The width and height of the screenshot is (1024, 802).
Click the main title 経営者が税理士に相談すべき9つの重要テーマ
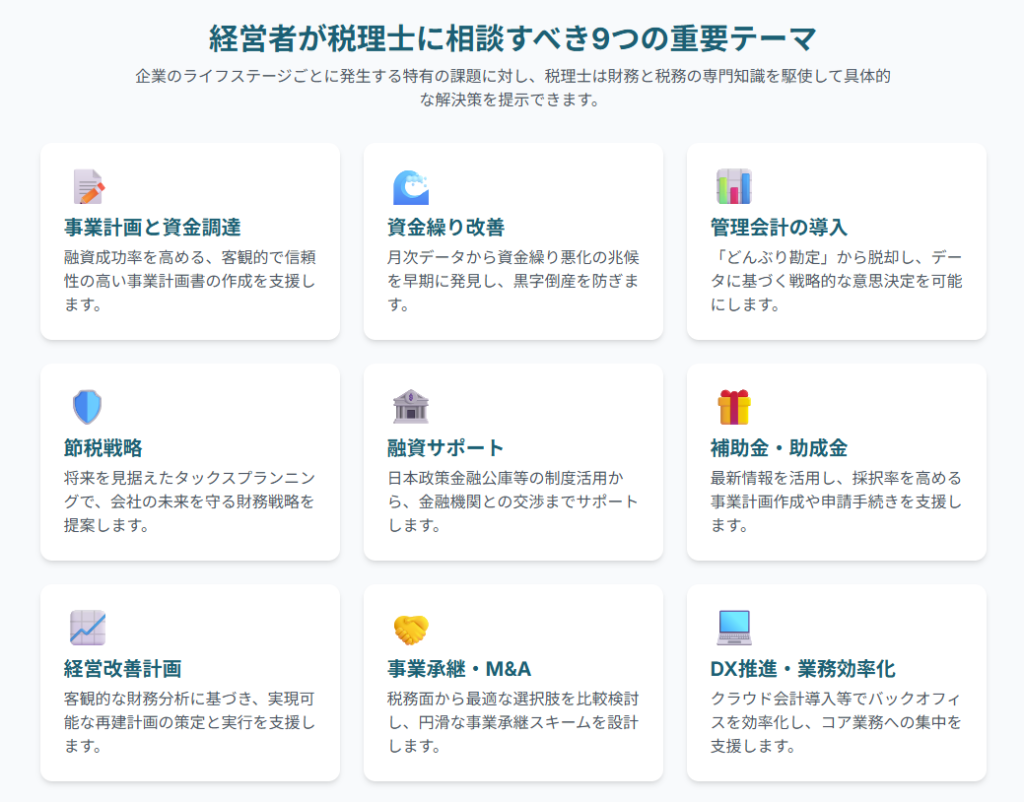click(512, 38)
